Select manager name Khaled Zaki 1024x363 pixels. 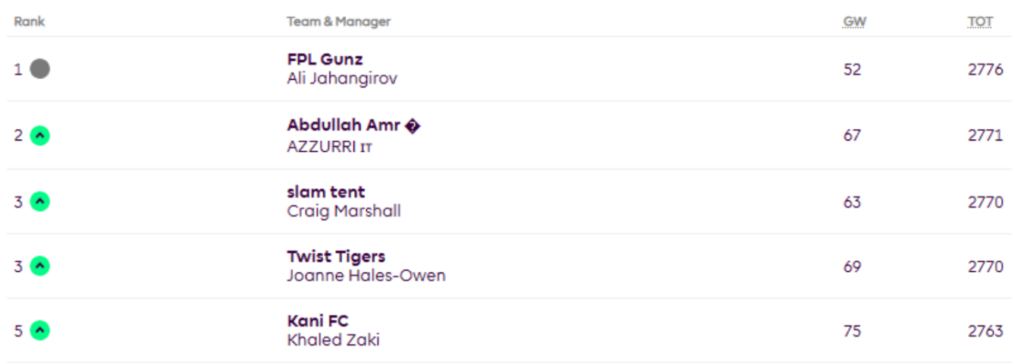(333, 340)
